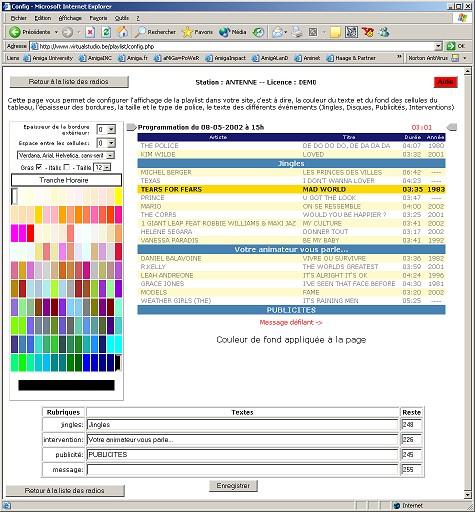The height and width of the screenshot is (512, 475).
Task: Pick the red swatch in the palette
Action: [x=31, y=233]
